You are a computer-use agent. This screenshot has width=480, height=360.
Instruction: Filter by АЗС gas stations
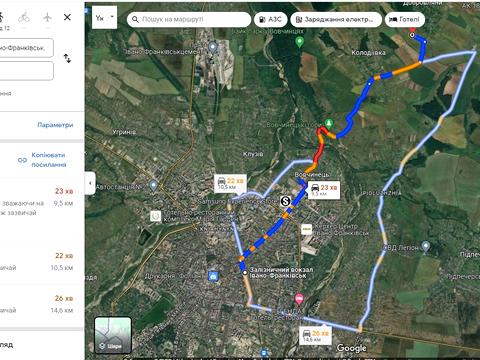(270, 19)
